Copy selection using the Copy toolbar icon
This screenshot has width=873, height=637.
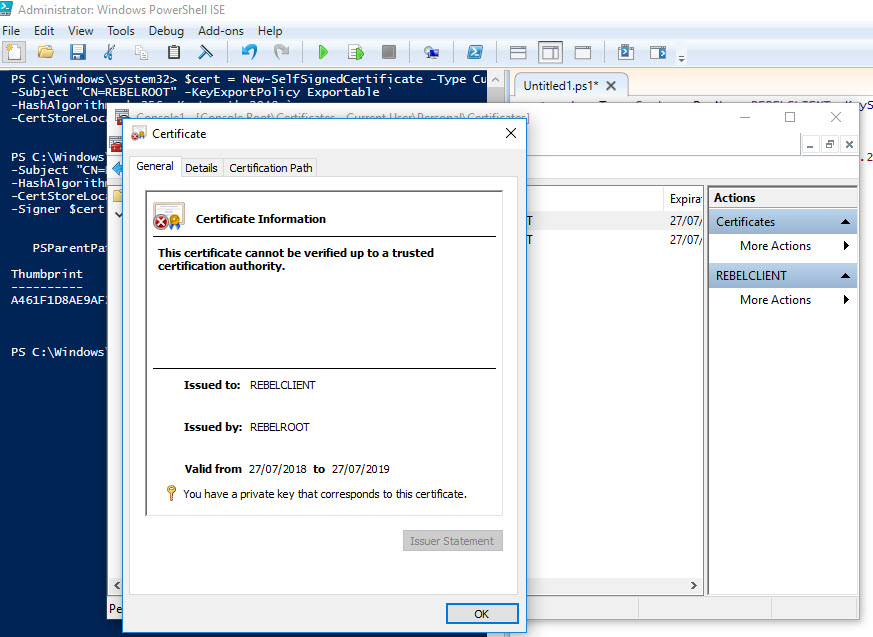click(x=141, y=52)
